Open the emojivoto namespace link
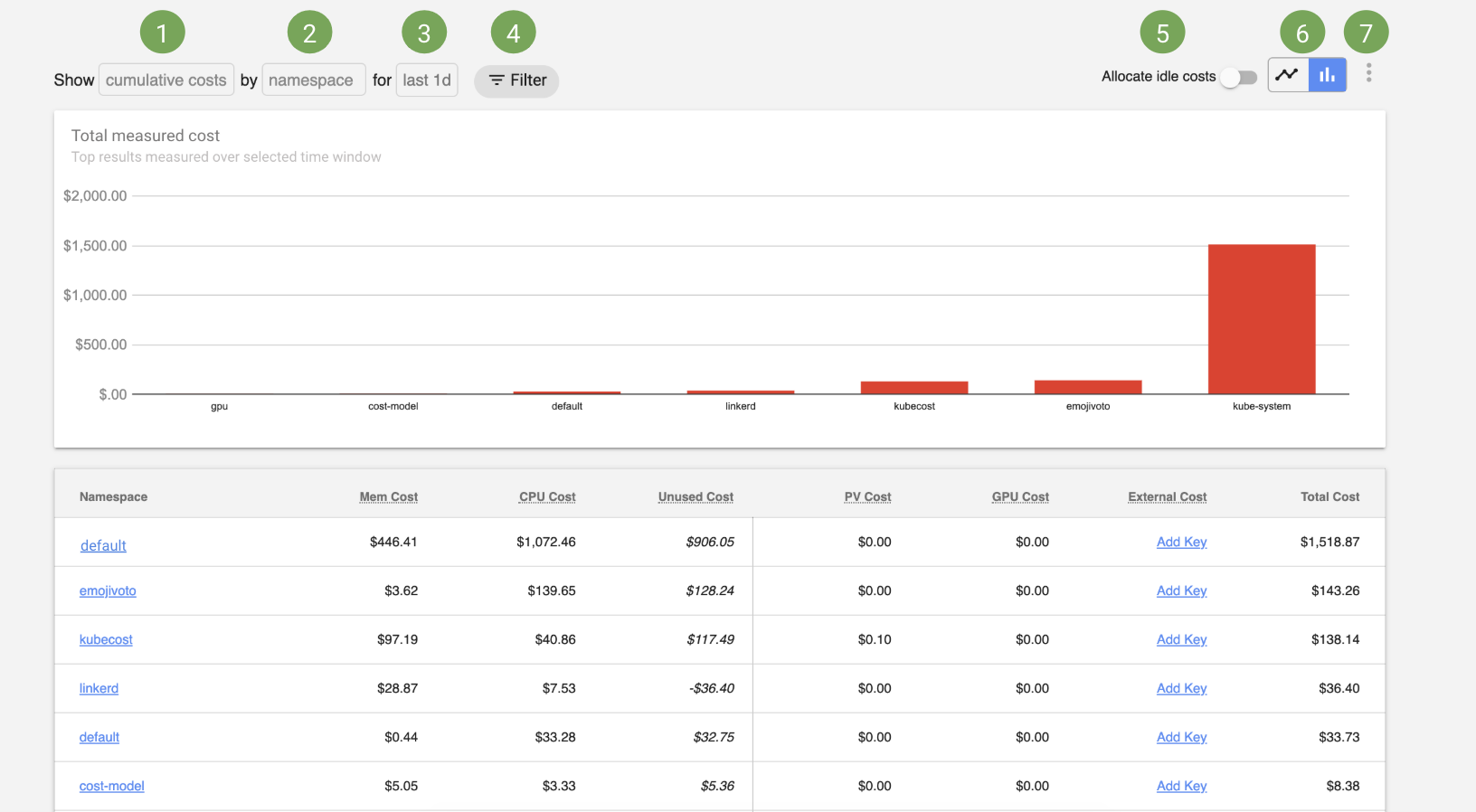 point(108,590)
